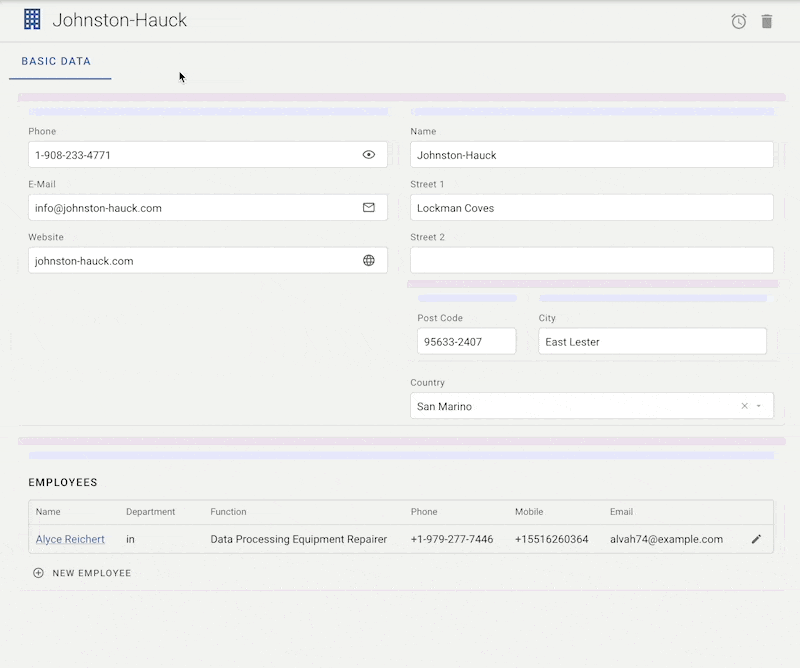Expand the Country dropdown arrow
This screenshot has width=800, height=668.
coord(759,406)
